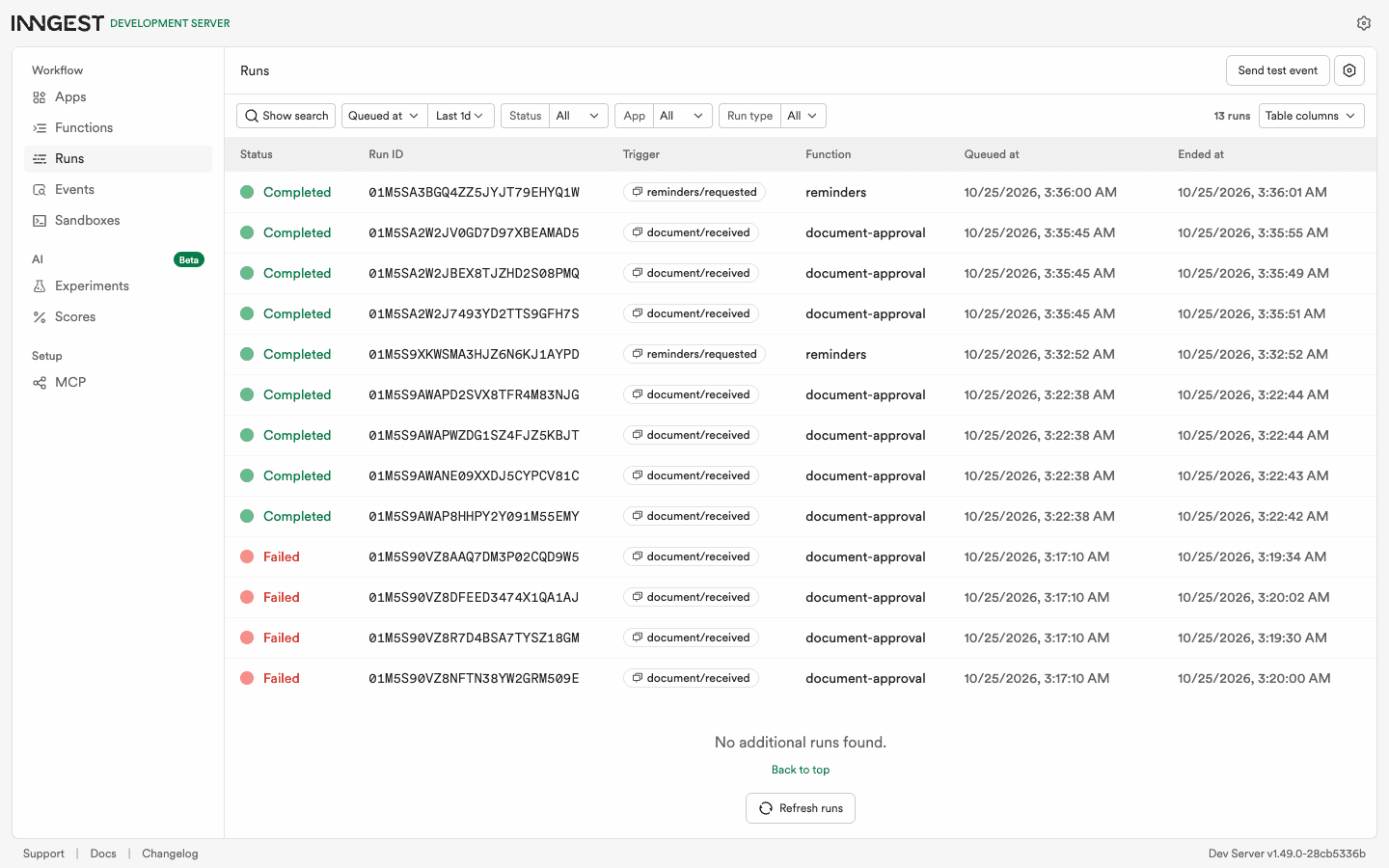Click the hexagon settings icon beside Send test event
The image size is (1389, 868).
pyautogui.click(x=1349, y=70)
